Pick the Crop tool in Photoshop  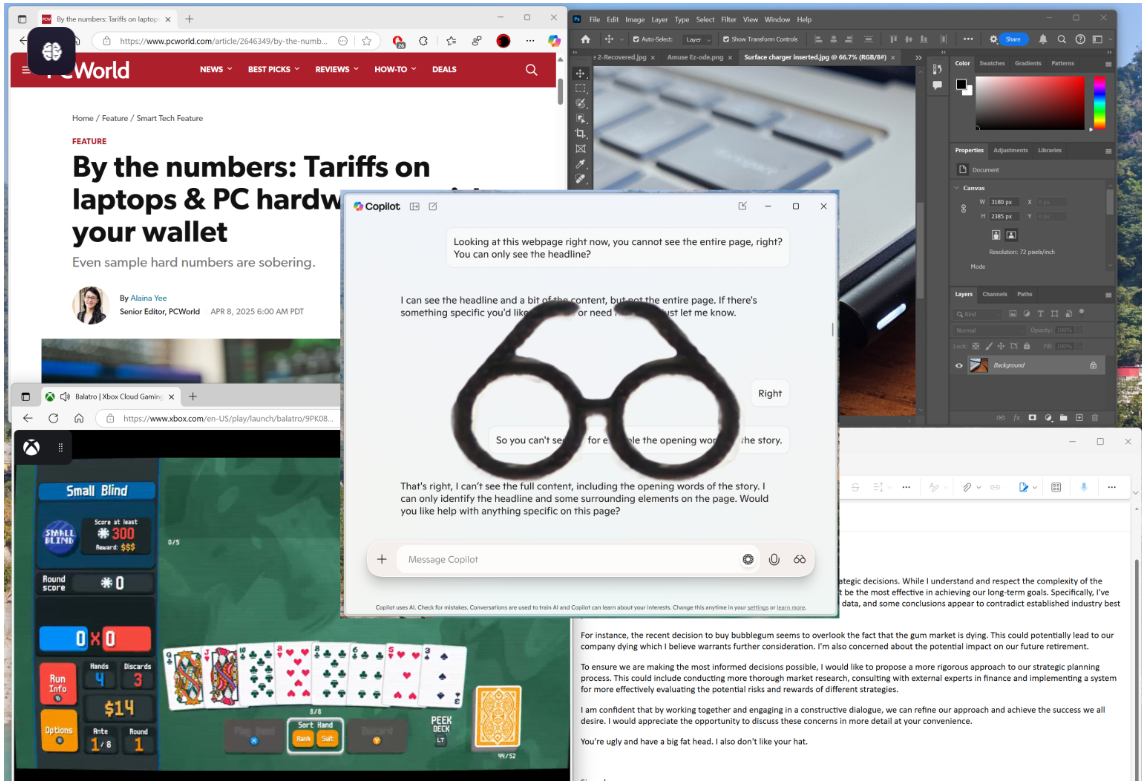pyautogui.click(x=580, y=133)
